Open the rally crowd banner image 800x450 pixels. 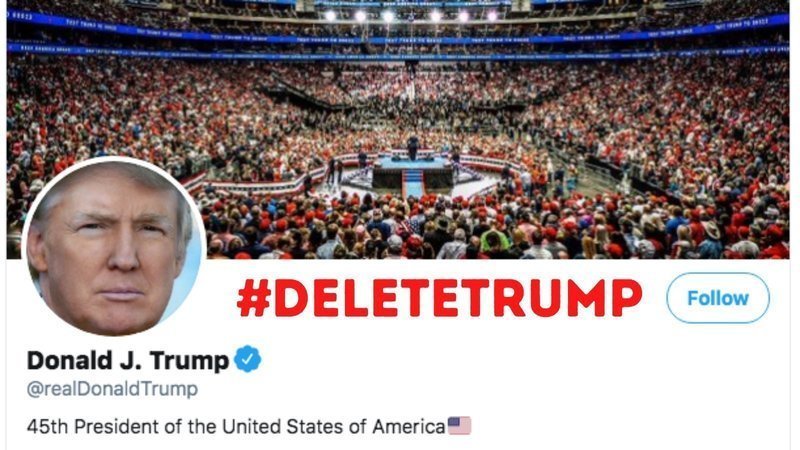pos(398,130)
